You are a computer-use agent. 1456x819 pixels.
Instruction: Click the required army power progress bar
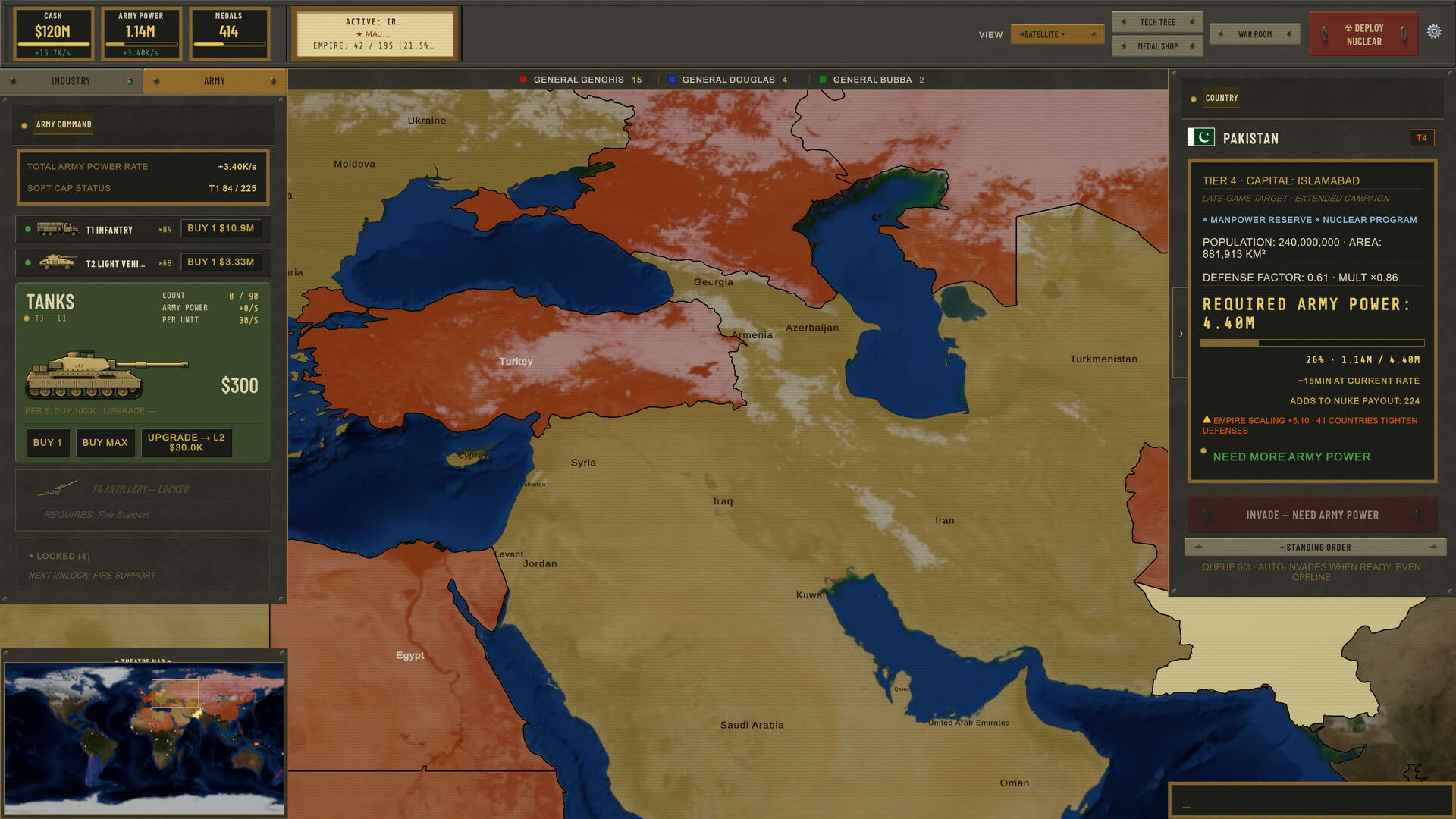(x=1312, y=344)
